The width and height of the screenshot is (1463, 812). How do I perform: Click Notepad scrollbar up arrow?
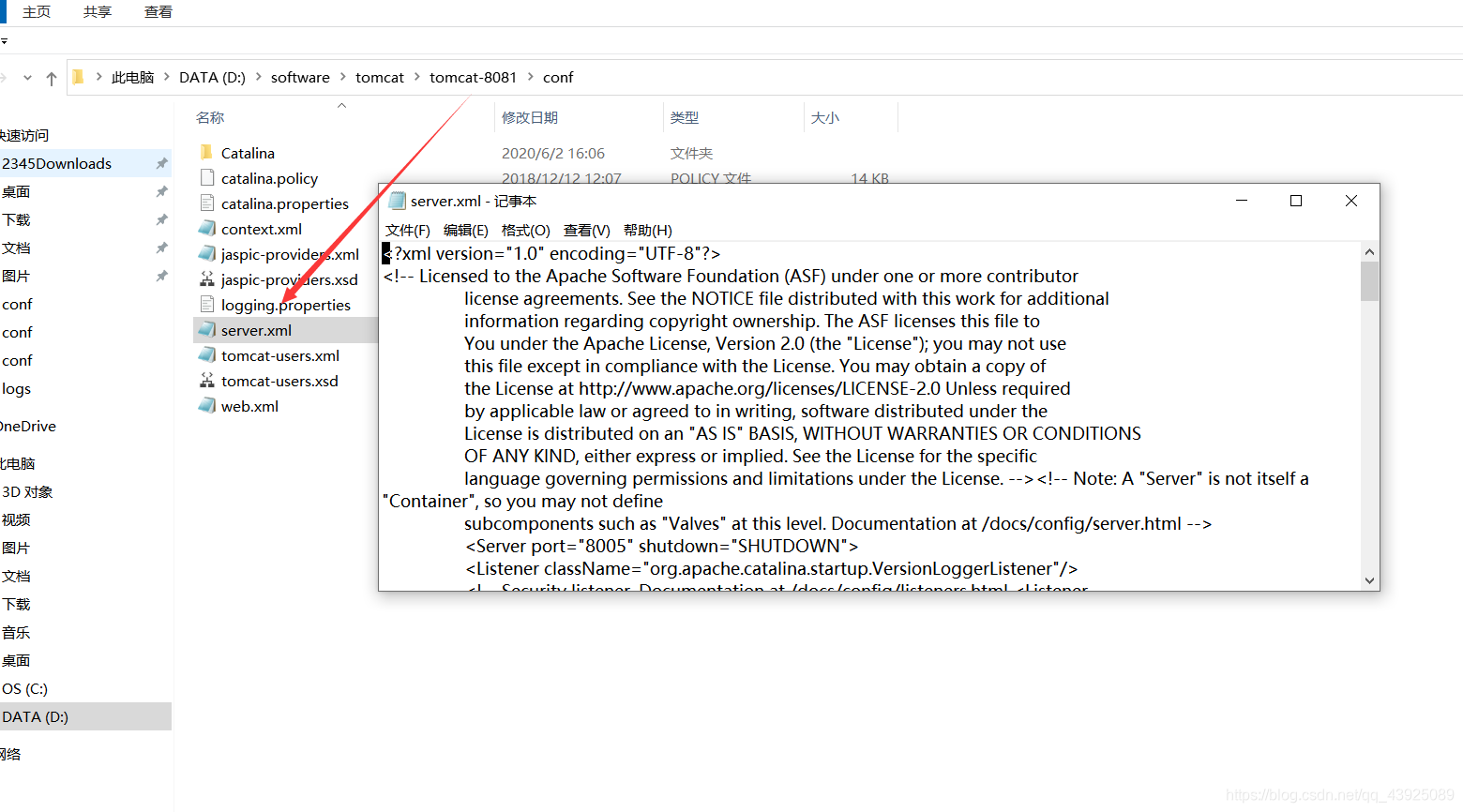pyautogui.click(x=1369, y=252)
